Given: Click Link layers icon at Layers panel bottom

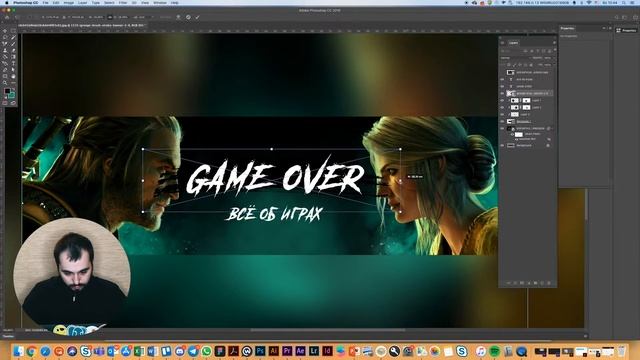Looking at the screenshot, I should (x=509, y=282).
